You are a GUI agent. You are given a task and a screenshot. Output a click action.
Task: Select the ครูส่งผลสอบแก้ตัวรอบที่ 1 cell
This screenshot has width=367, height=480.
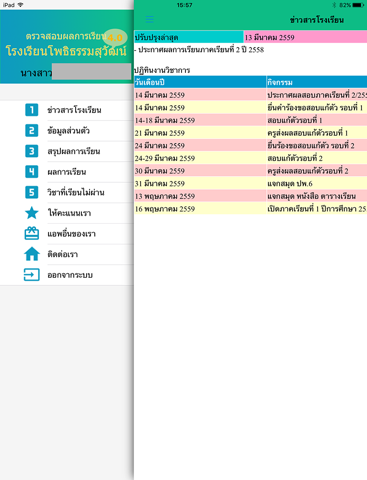[317, 133]
